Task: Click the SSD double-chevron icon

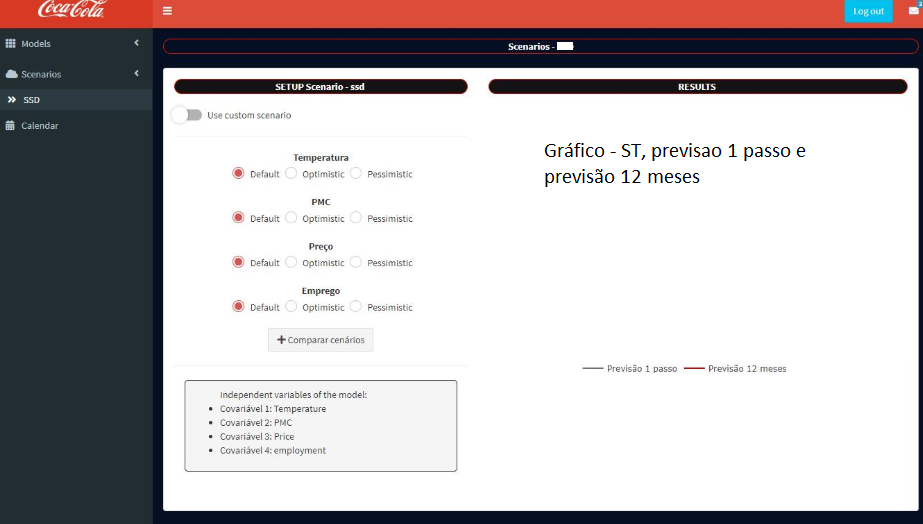Action: point(12,100)
